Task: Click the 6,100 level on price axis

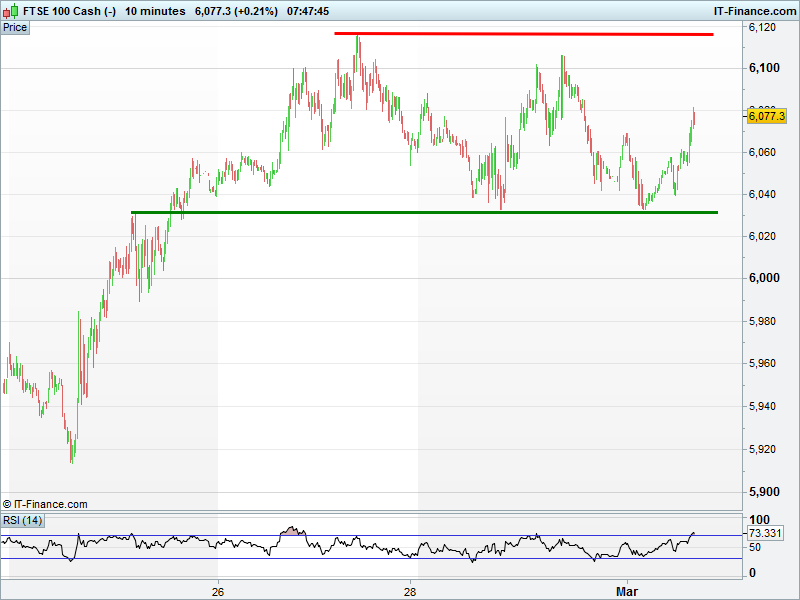Action: tap(764, 68)
